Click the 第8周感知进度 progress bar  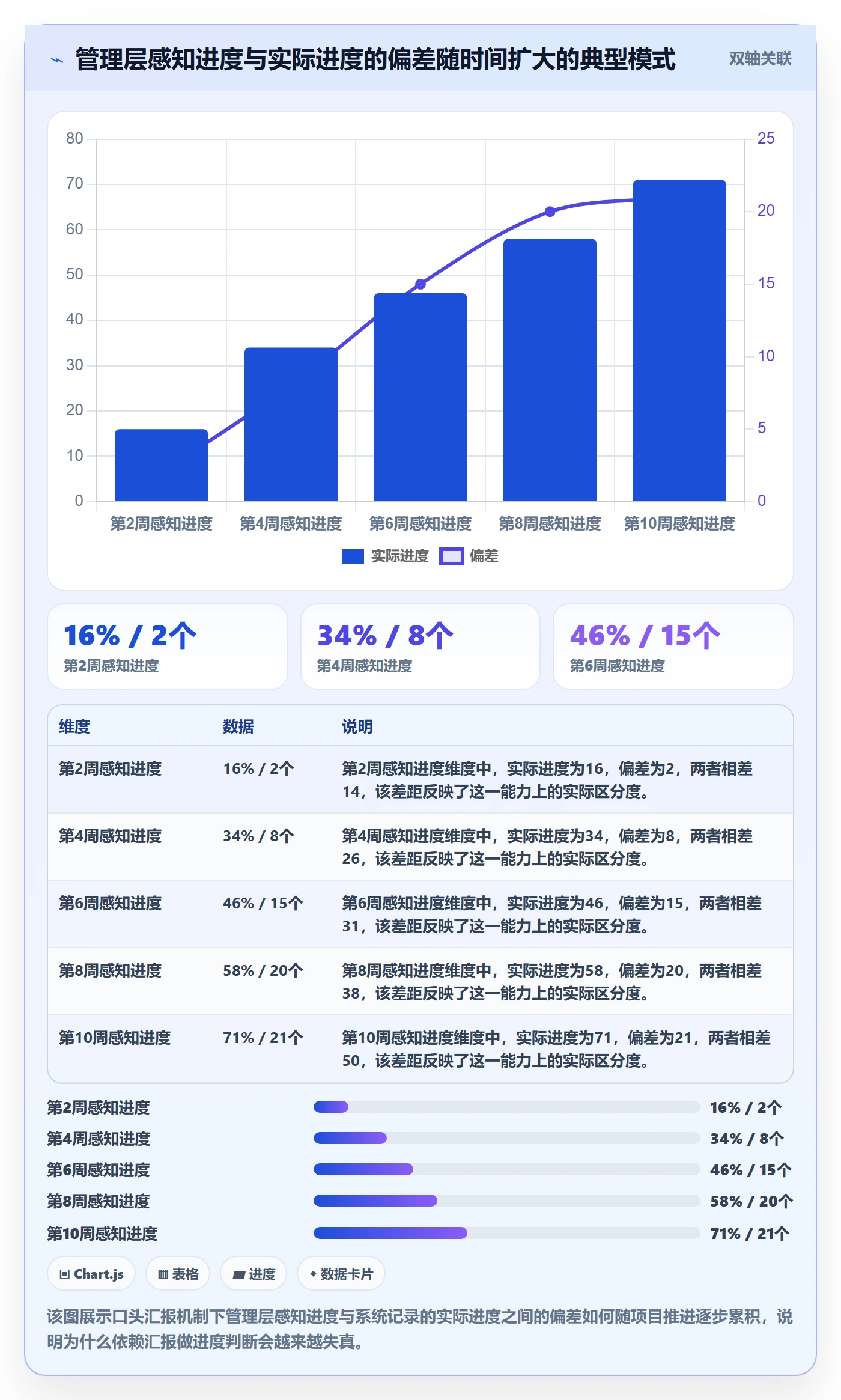tap(506, 1201)
